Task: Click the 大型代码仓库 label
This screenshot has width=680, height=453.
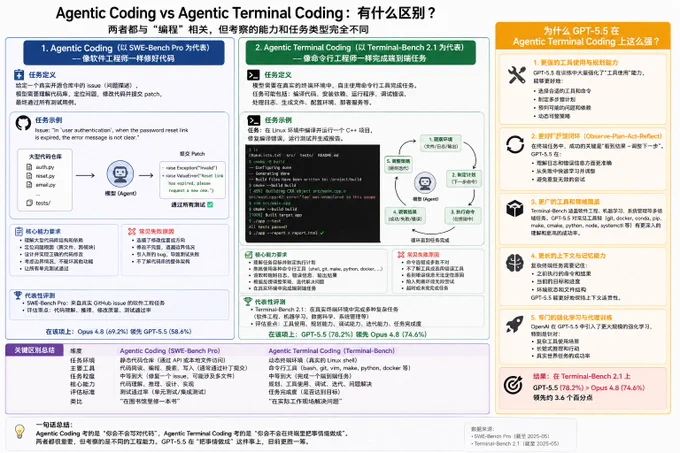Action: pos(45,156)
